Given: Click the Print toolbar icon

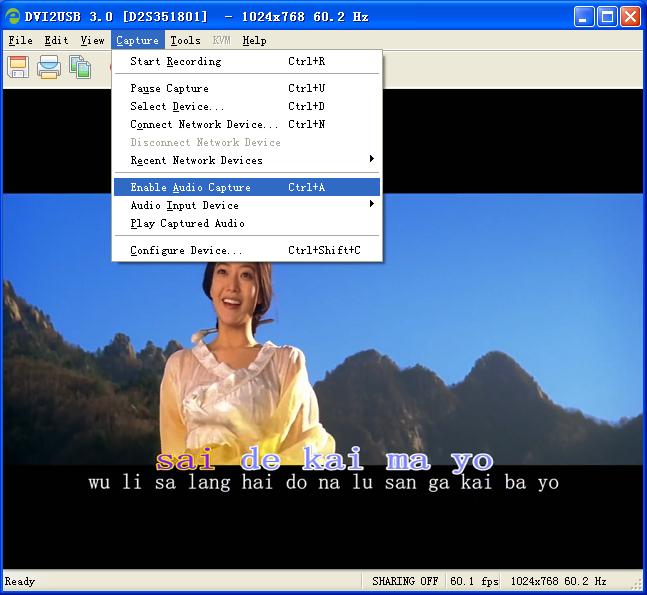Looking at the screenshot, I should (x=49, y=67).
